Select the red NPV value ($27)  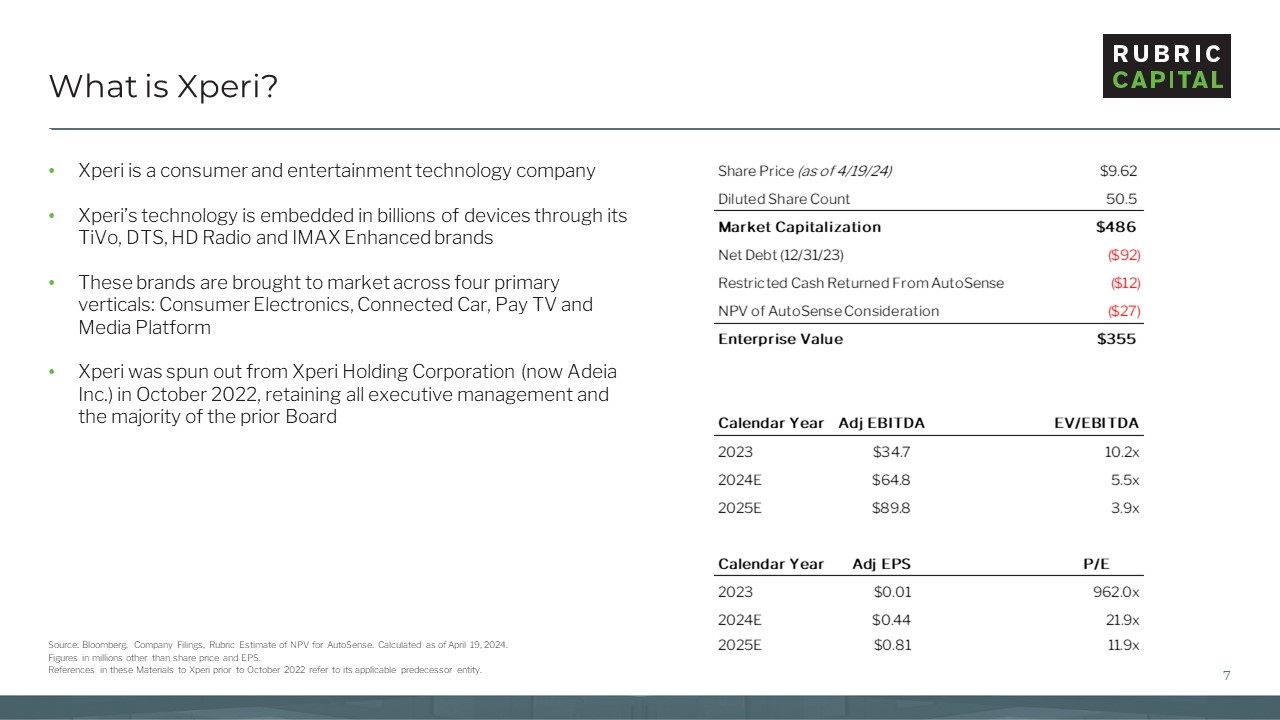[x=1123, y=311]
